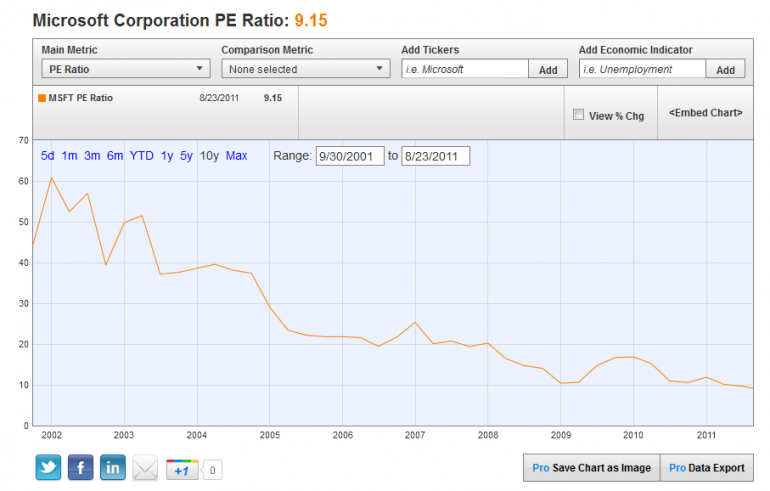770x491 pixels.
Task: Select the 3m time range
Action: coord(92,156)
